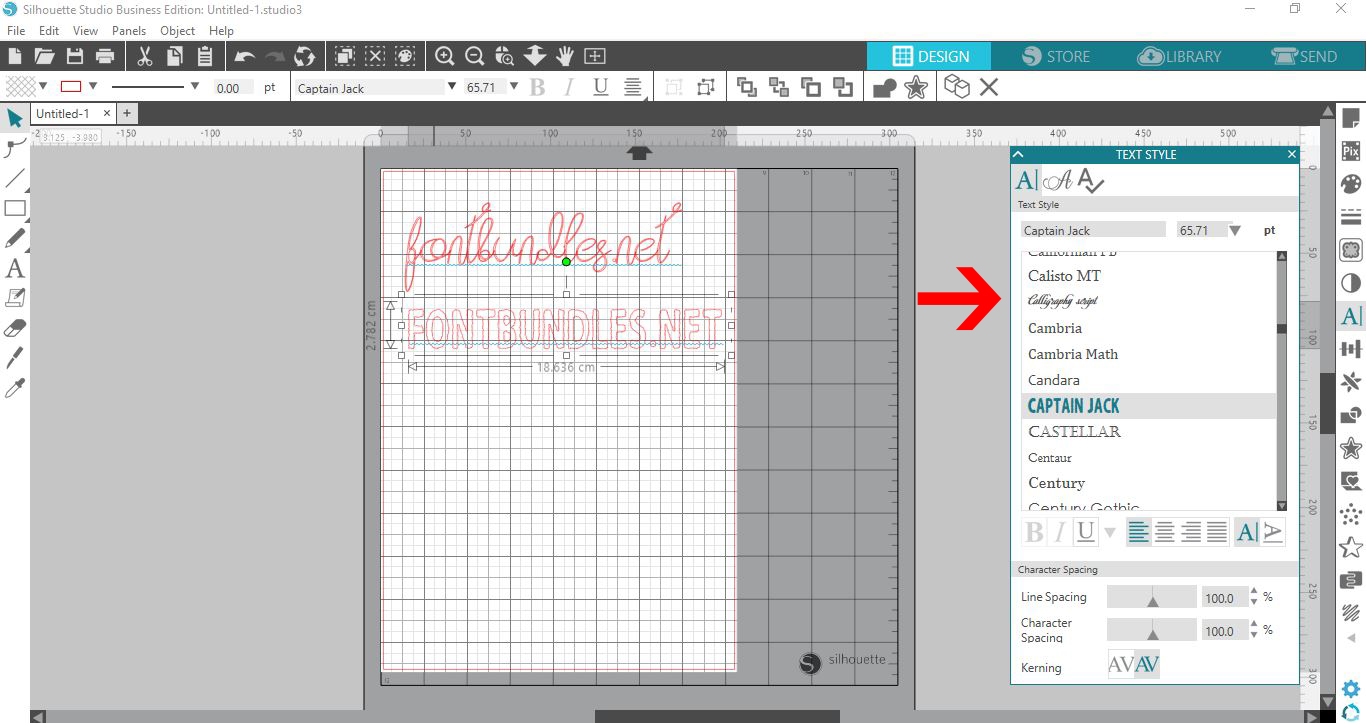The height and width of the screenshot is (723, 1366).
Task: Click the Weld shapes icon
Action: [x=884, y=88]
